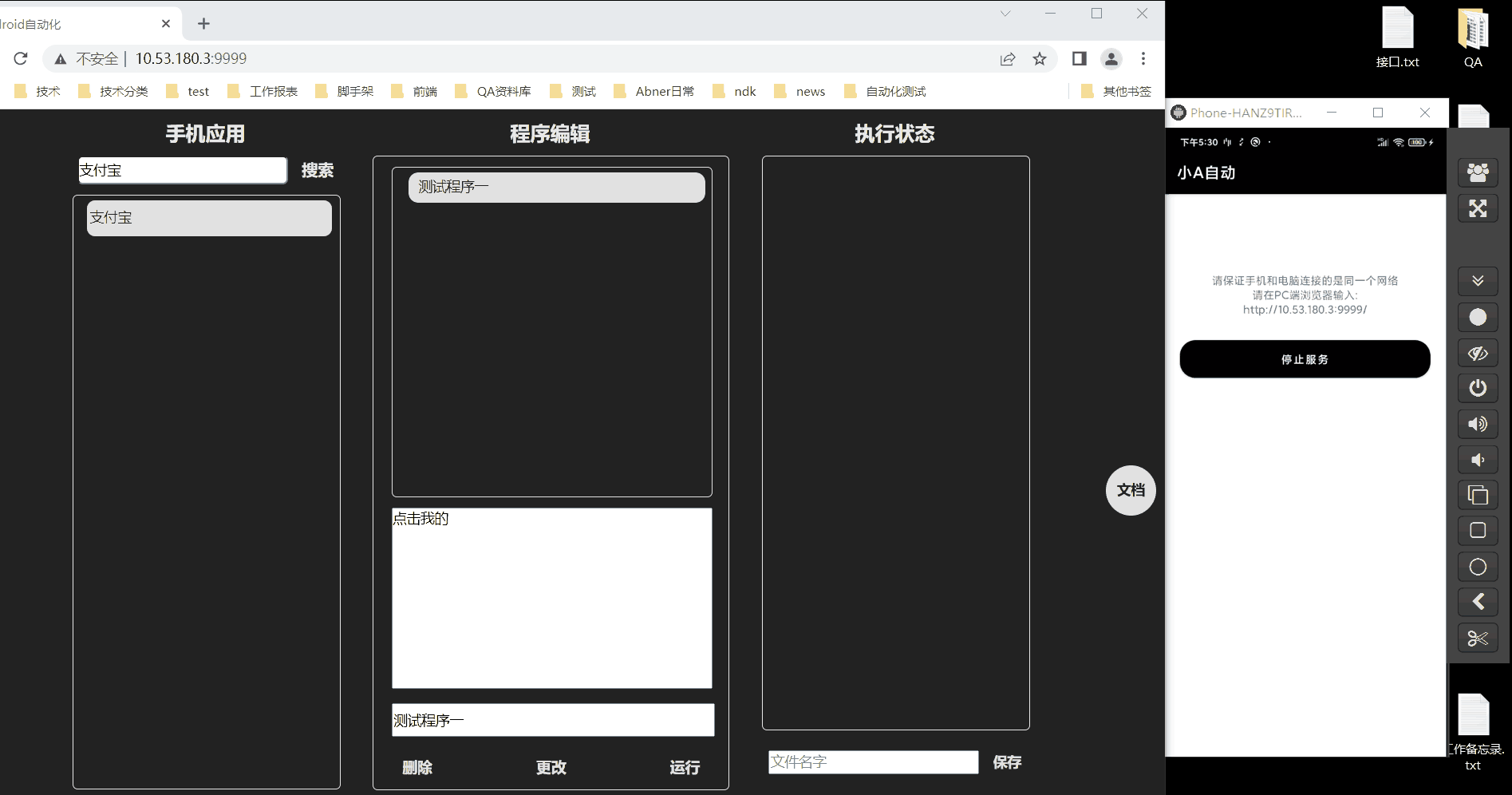
Task: Open the 技术分类 bookmark folder
Action: point(113,91)
